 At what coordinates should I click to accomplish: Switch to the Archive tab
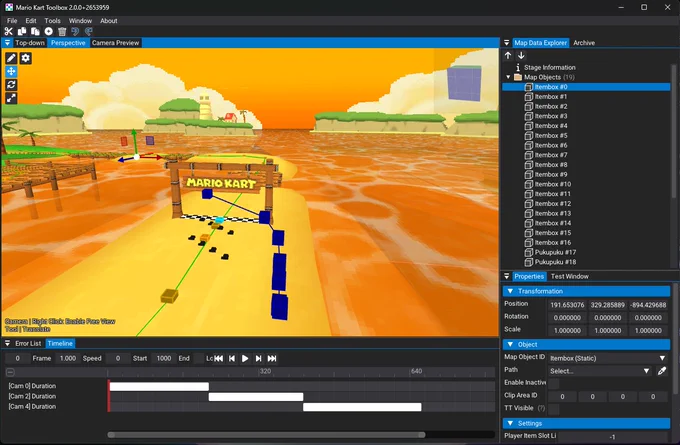tap(584, 43)
